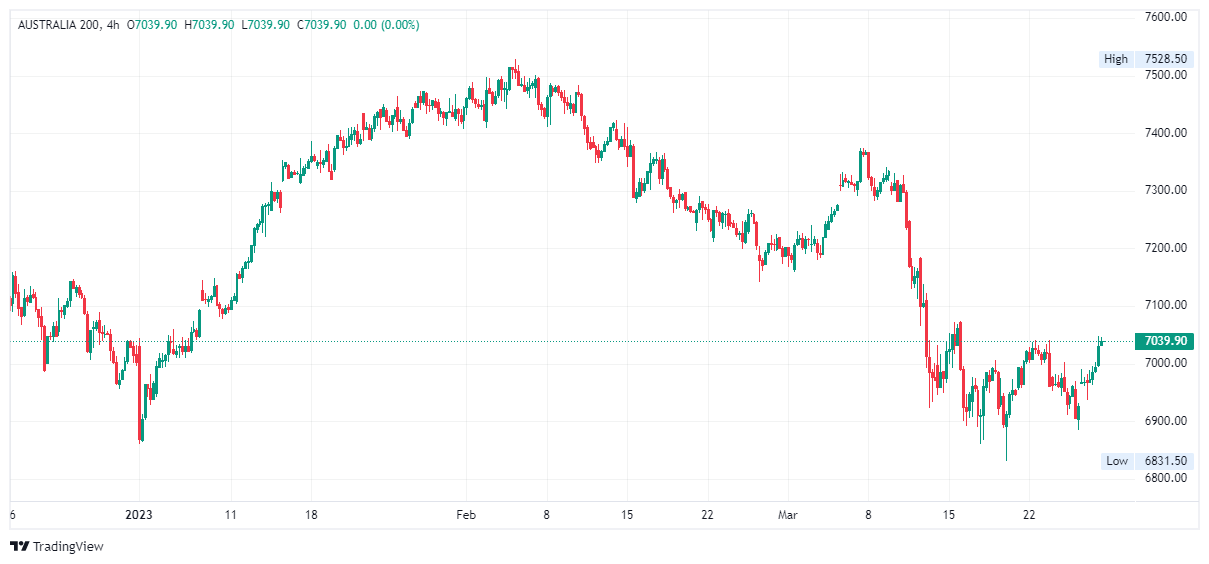Screen dimensions: 1209x564
Task: Click the 7300.00 price scale label
Action: pos(1165,190)
